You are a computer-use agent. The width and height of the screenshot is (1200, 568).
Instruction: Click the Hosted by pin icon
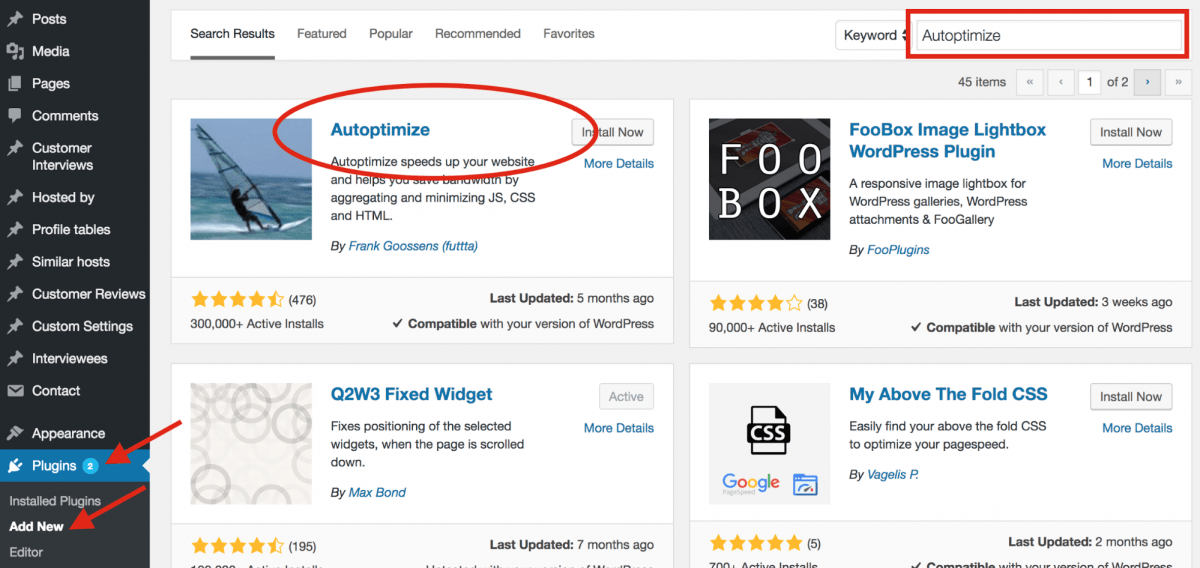pyautogui.click(x=15, y=197)
